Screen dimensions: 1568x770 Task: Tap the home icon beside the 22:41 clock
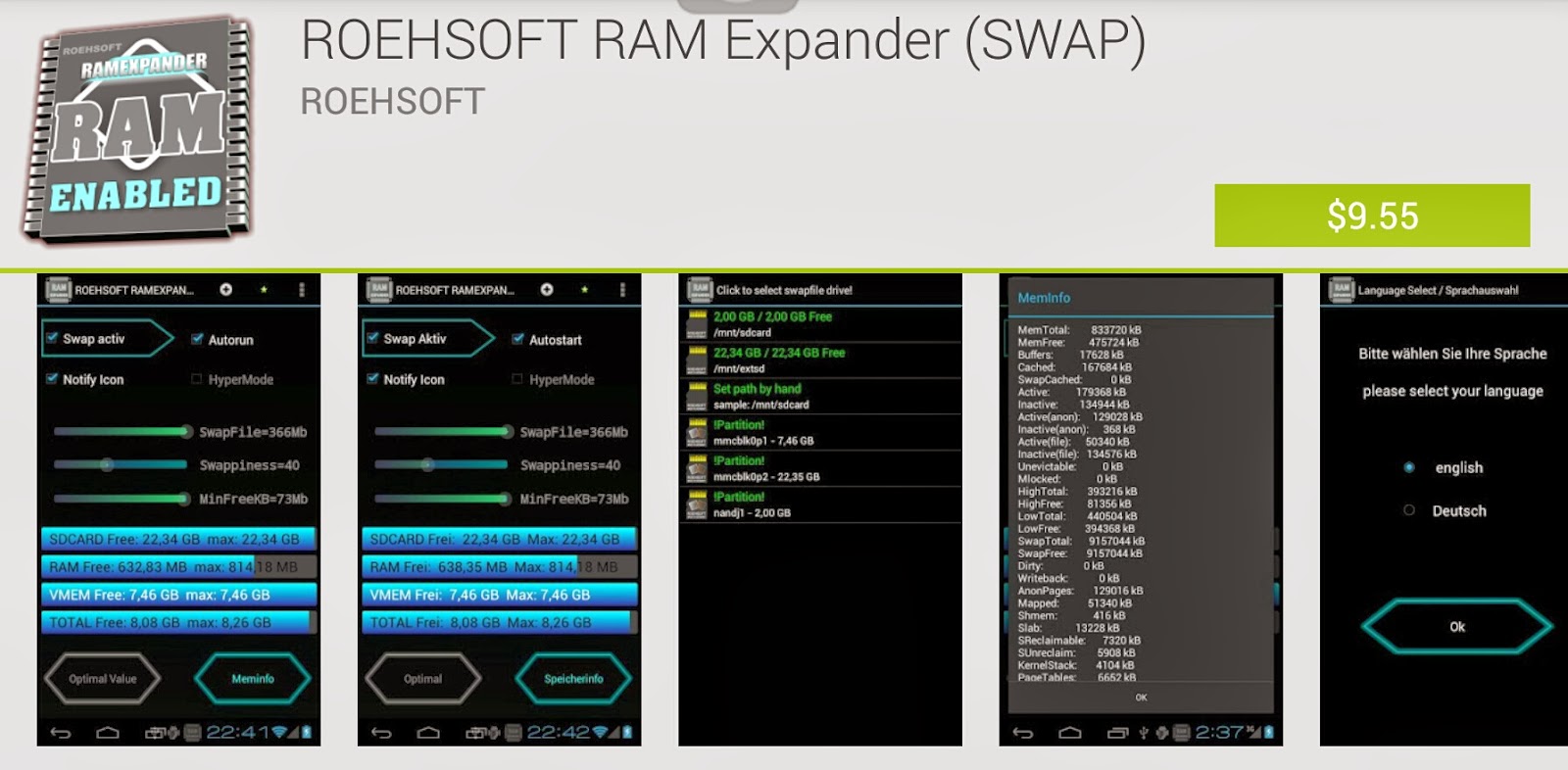pyautogui.click(x=108, y=732)
